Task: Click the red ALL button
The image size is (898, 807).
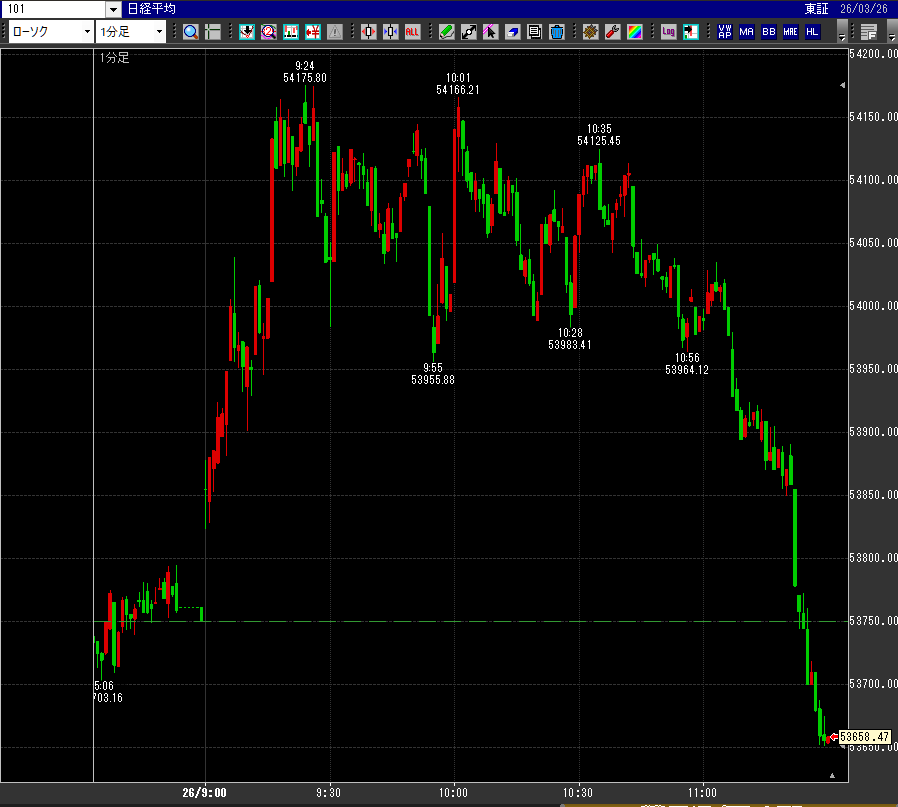Action: coord(412,32)
